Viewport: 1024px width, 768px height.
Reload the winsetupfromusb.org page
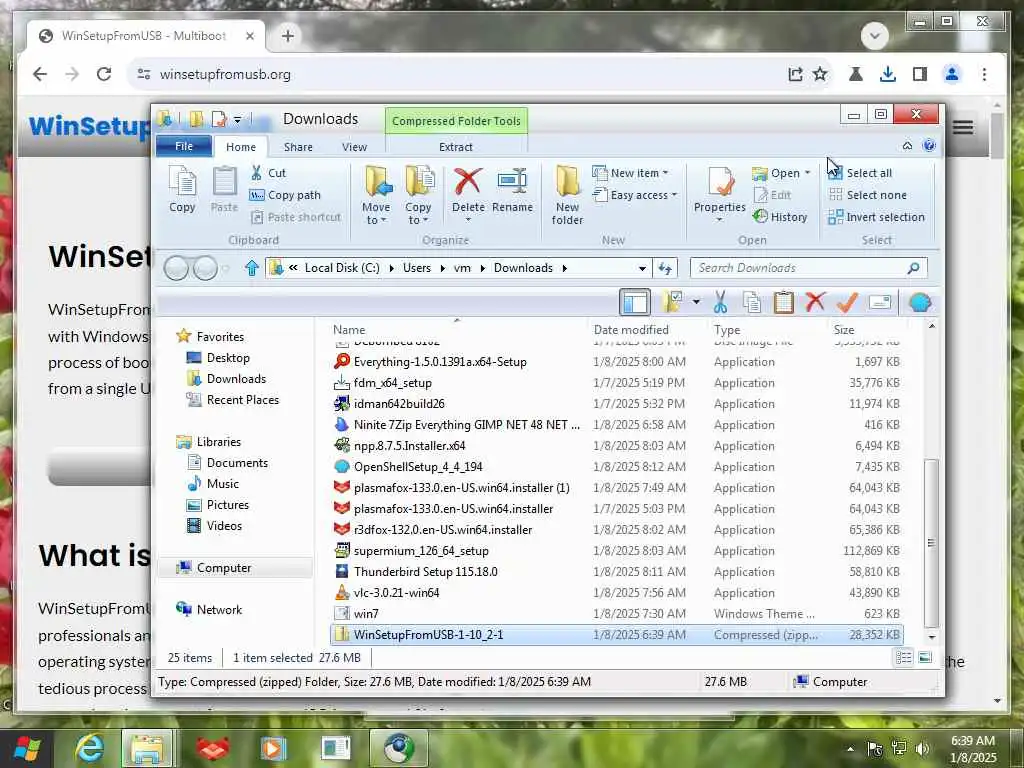[104, 74]
